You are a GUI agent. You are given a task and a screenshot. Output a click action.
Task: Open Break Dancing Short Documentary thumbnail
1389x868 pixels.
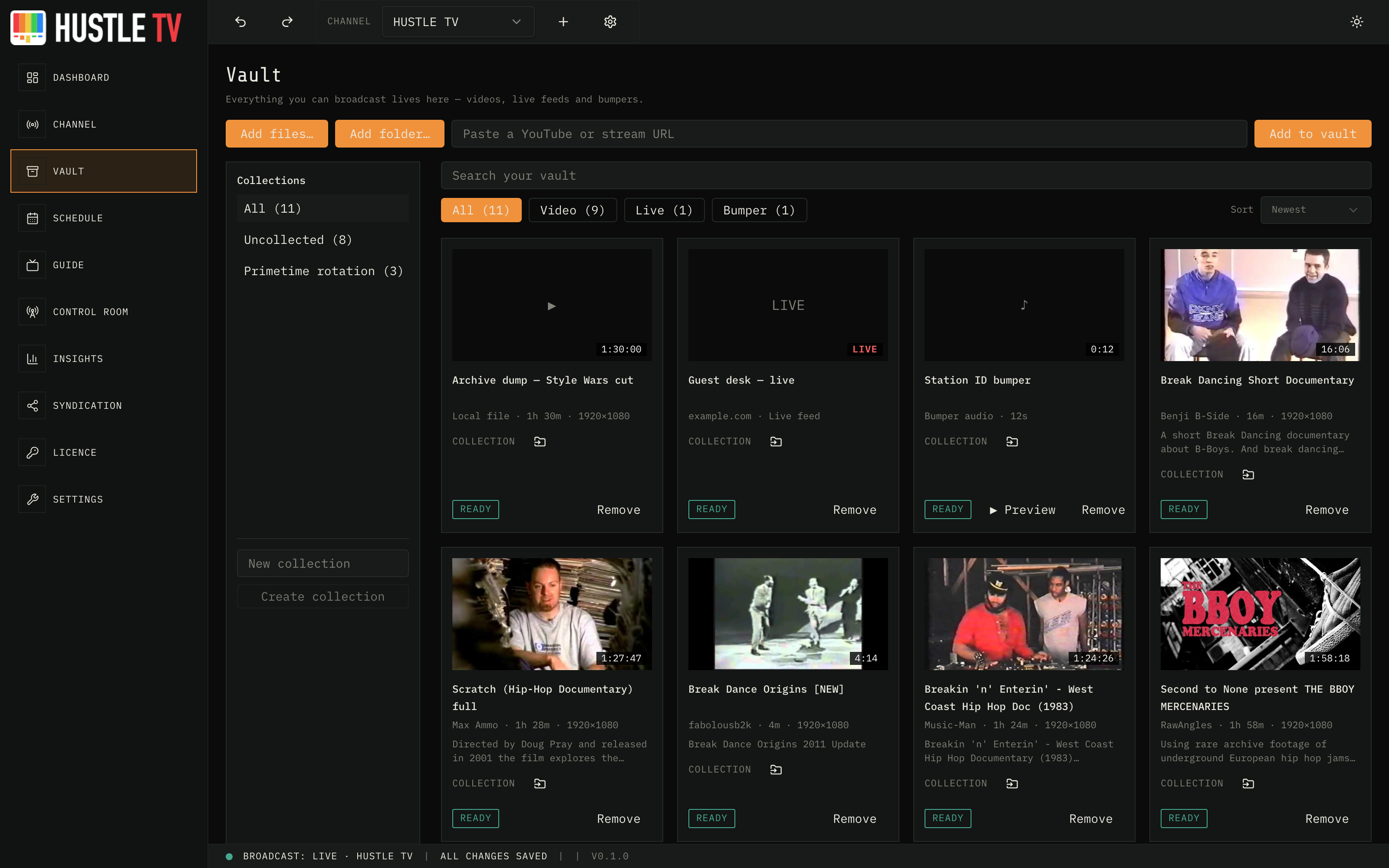coord(1260,305)
